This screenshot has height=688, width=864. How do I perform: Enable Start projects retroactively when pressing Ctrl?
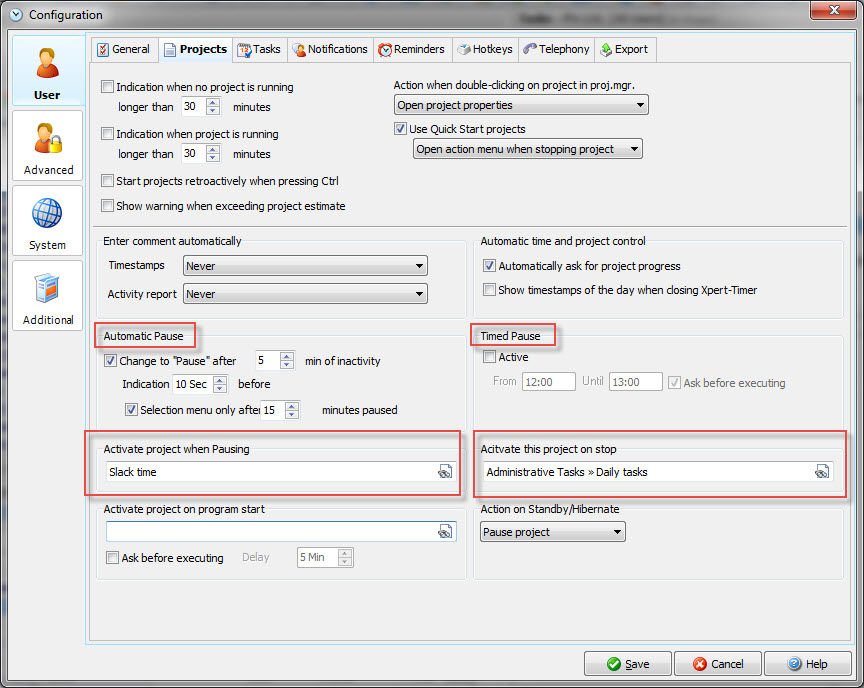[108, 181]
